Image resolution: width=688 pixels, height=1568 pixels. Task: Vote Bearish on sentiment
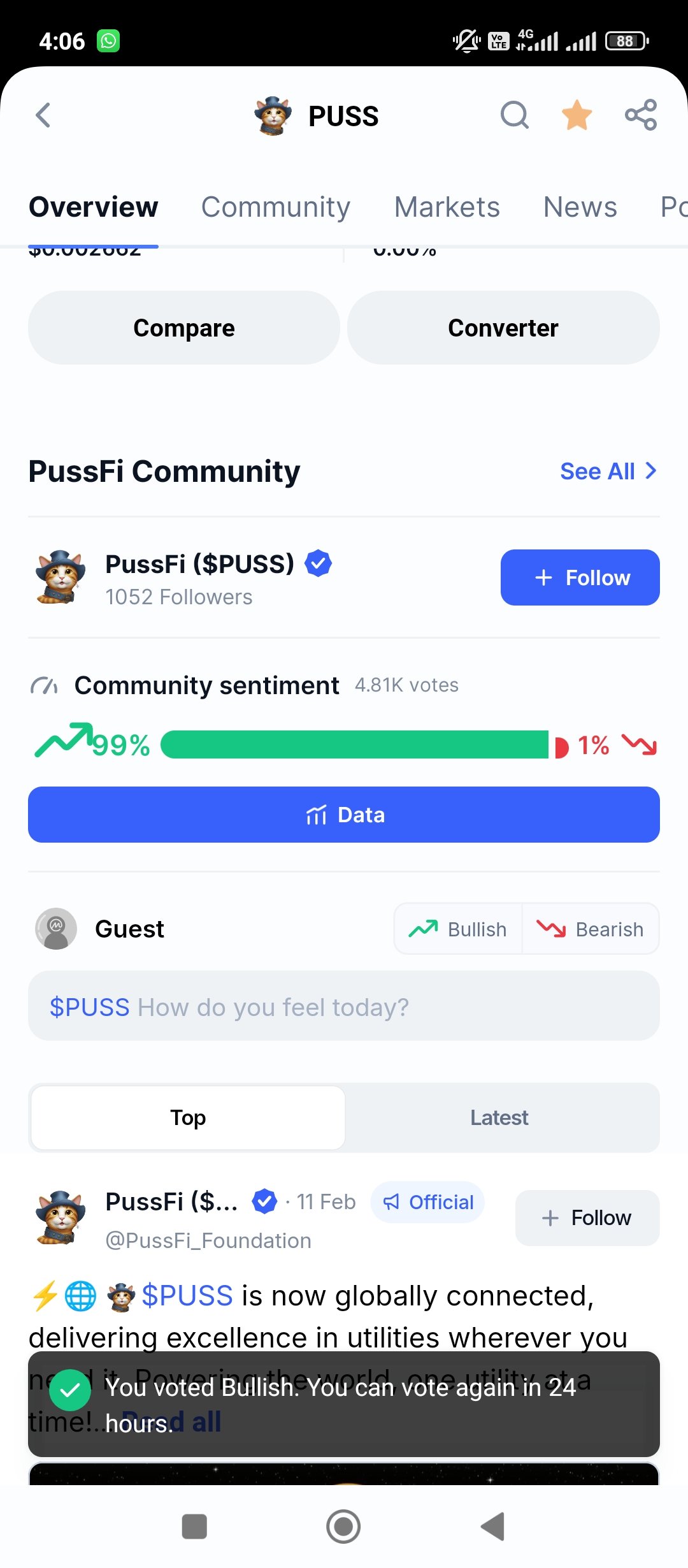point(591,929)
